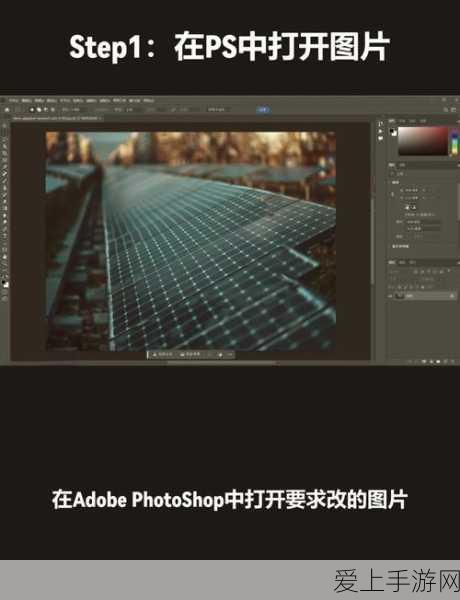The image size is (460, 600).
Task: Click the Home icon in options bar
Action: [7, 110]
